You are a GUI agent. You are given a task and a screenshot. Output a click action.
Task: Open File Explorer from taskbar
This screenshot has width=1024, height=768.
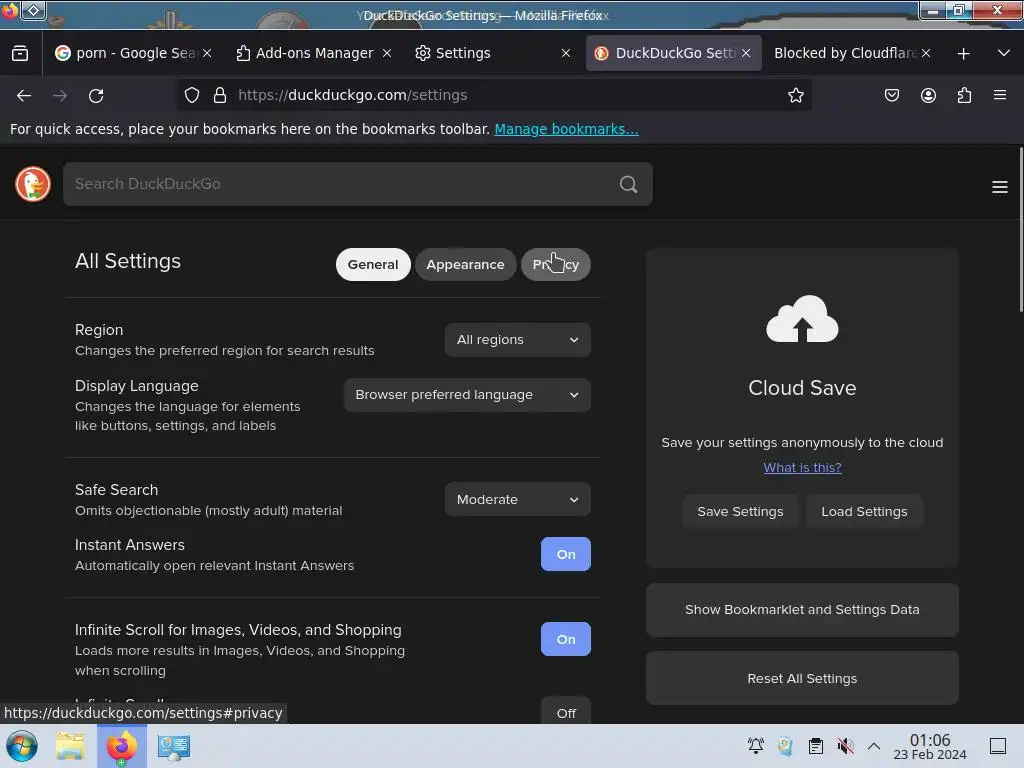(x=70, y=746)
